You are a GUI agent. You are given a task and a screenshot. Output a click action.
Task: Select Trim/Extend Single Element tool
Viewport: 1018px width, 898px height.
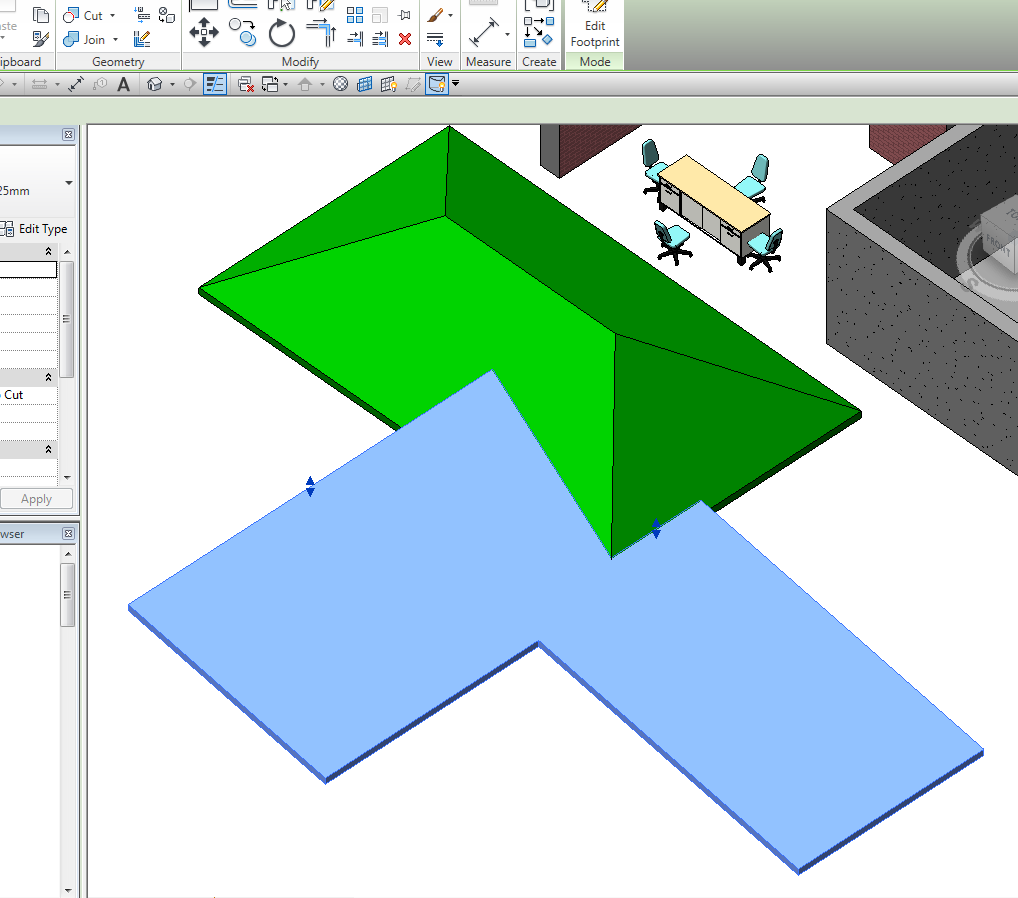click(x=355, y=39)
